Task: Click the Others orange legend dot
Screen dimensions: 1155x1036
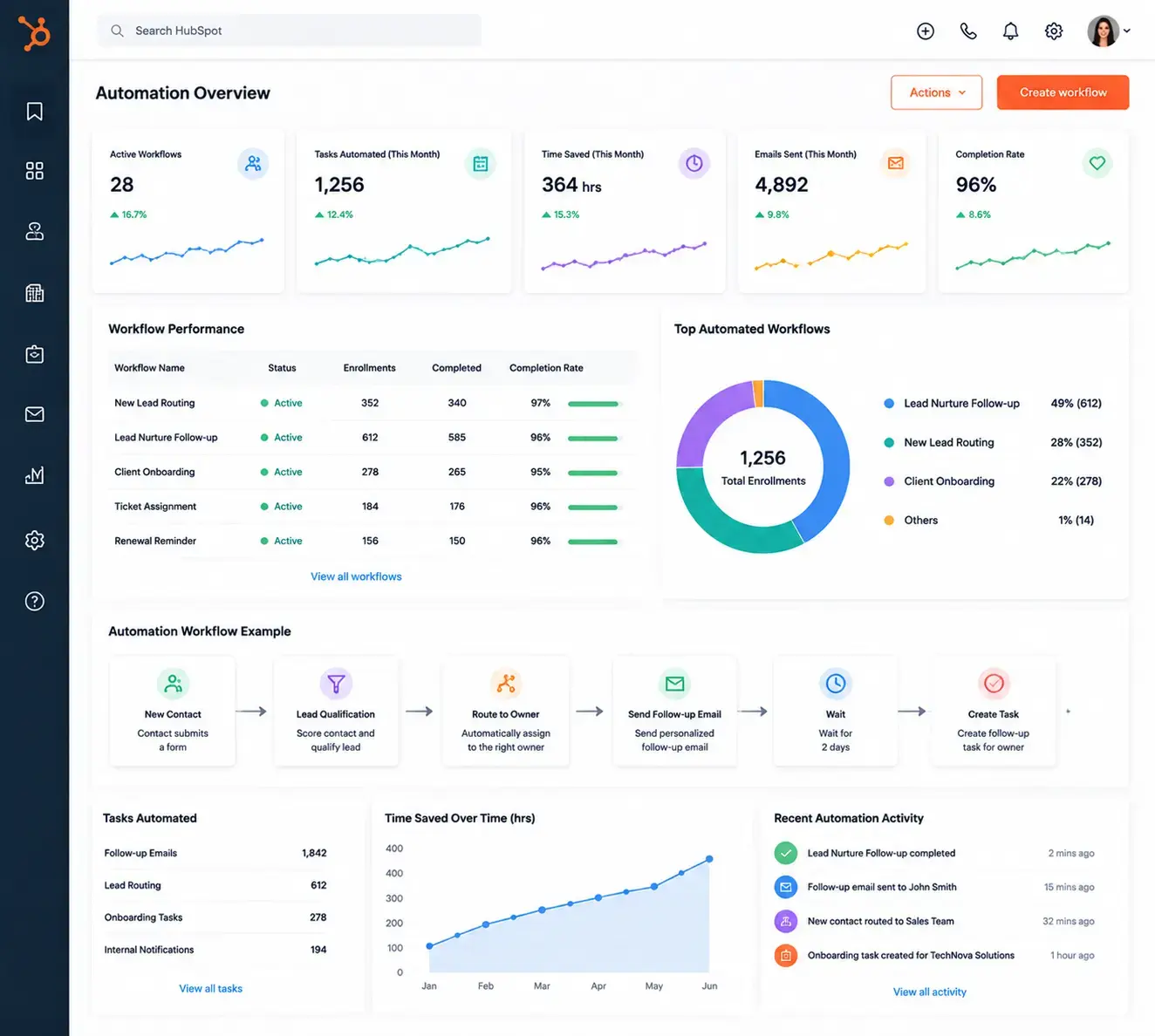Action: (889, 521)
